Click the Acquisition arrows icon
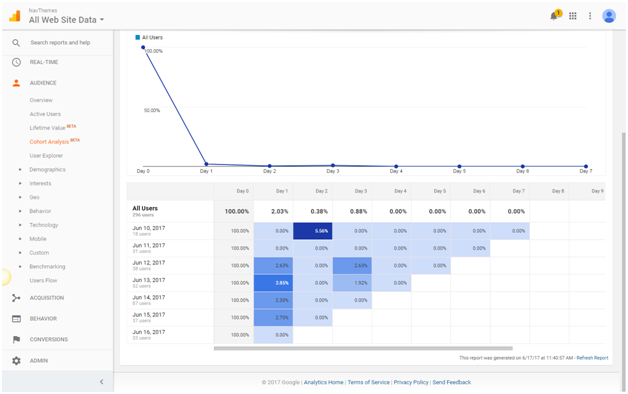Screen dimensions: 628x394 16,298
